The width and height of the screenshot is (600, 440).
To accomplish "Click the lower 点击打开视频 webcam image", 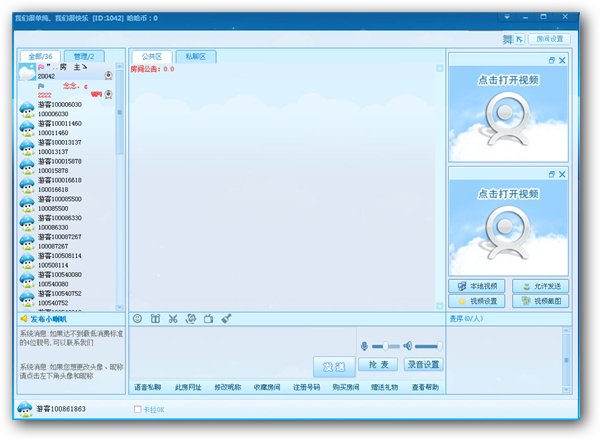I will tap(508, 228).
